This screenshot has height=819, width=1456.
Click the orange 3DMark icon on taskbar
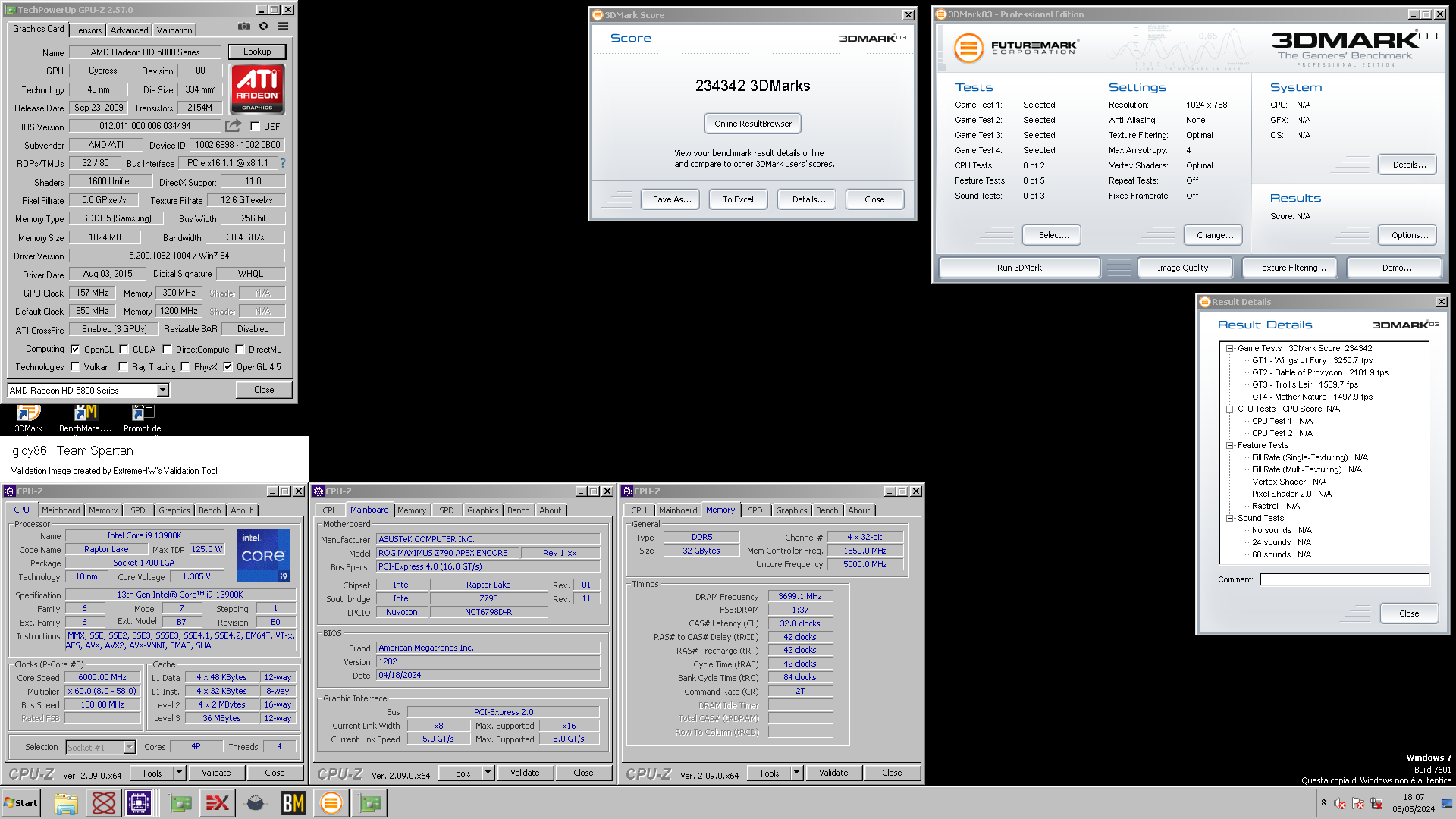point(331,803)
